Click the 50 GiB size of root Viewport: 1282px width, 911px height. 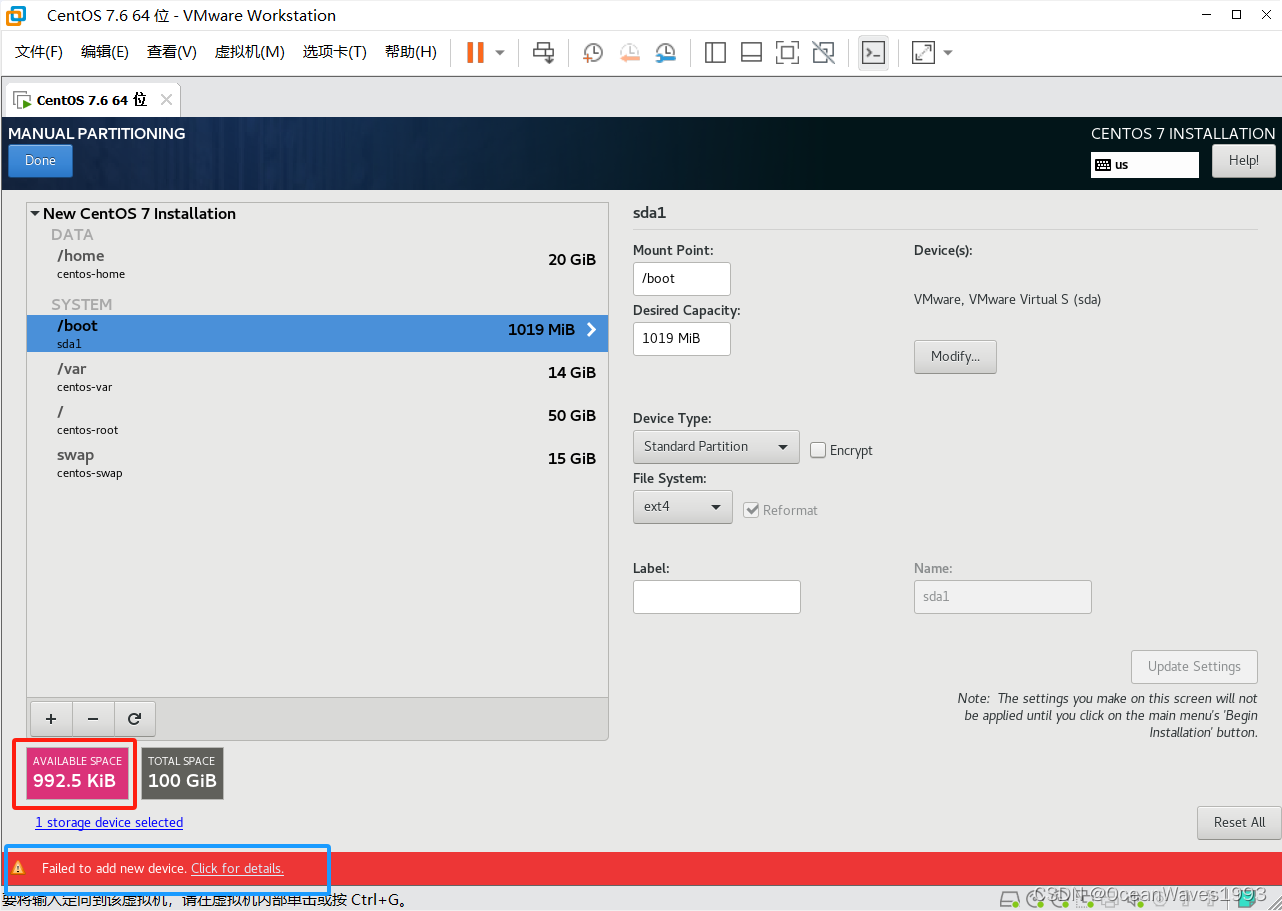(572, 416)
